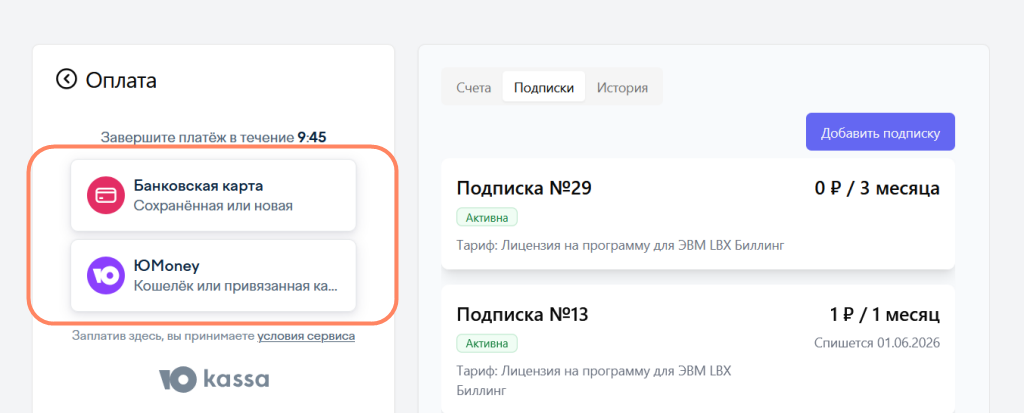Click the tariff line under Подписка №13
The width and height of the screenshot is (1024, 413).
pos(594,381)
